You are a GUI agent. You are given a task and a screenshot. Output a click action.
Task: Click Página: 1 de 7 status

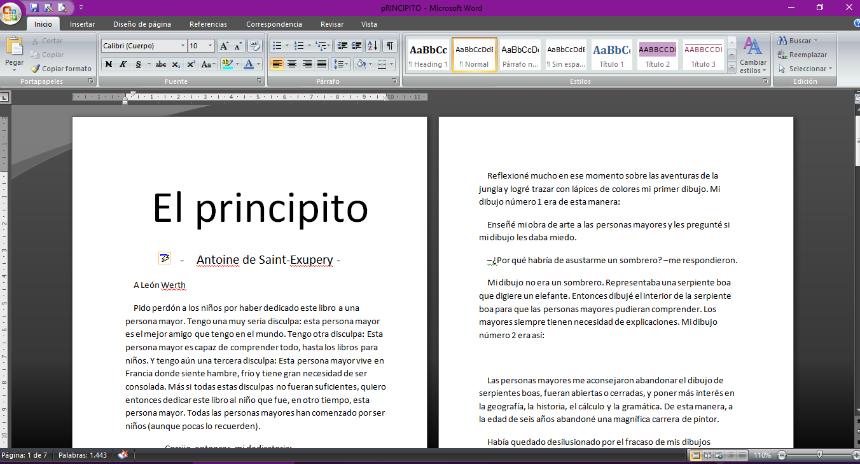[24, 455]
